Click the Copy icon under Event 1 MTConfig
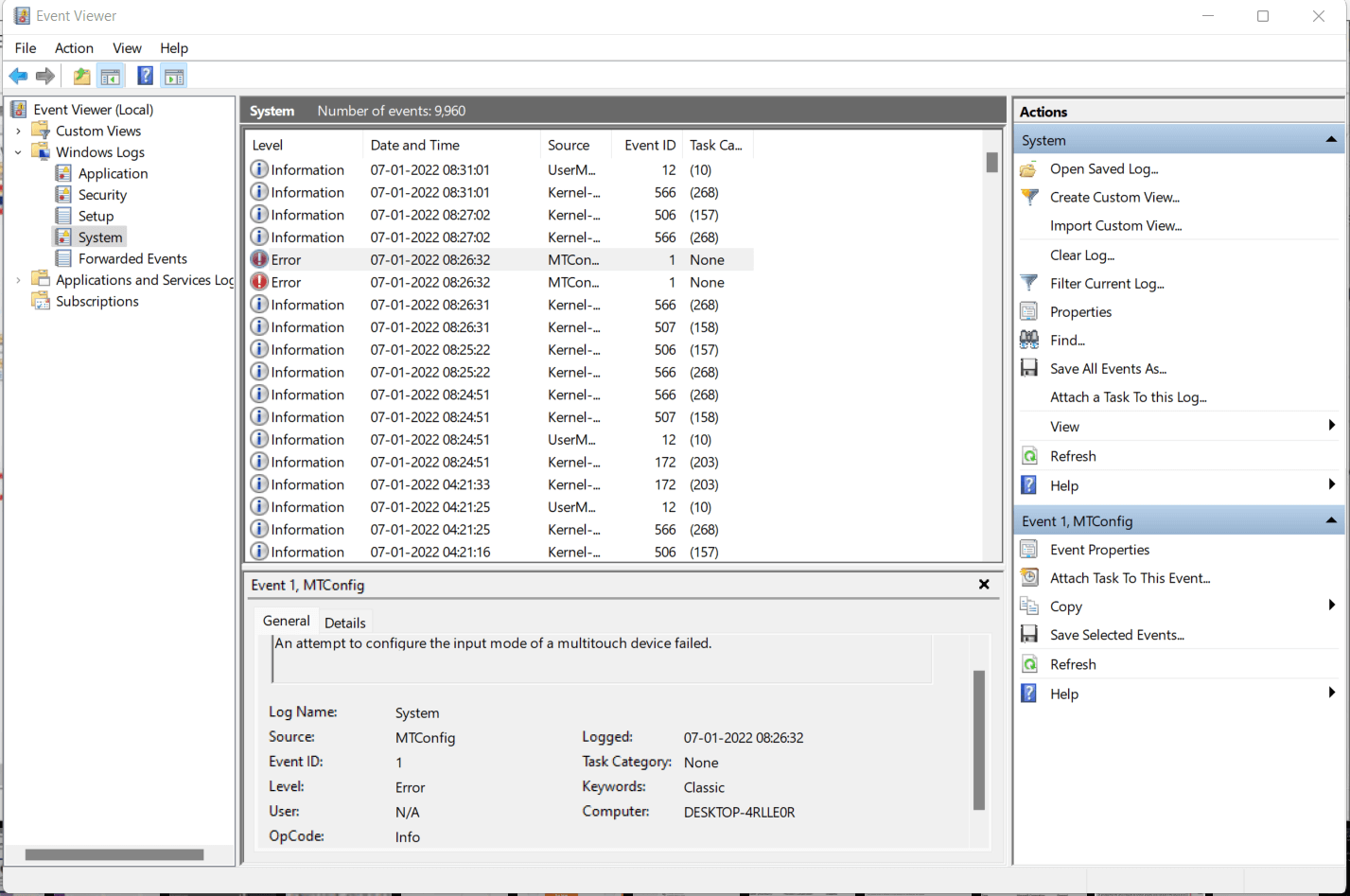This screenshot has height=896, width=1350. tap(1030, 606)
